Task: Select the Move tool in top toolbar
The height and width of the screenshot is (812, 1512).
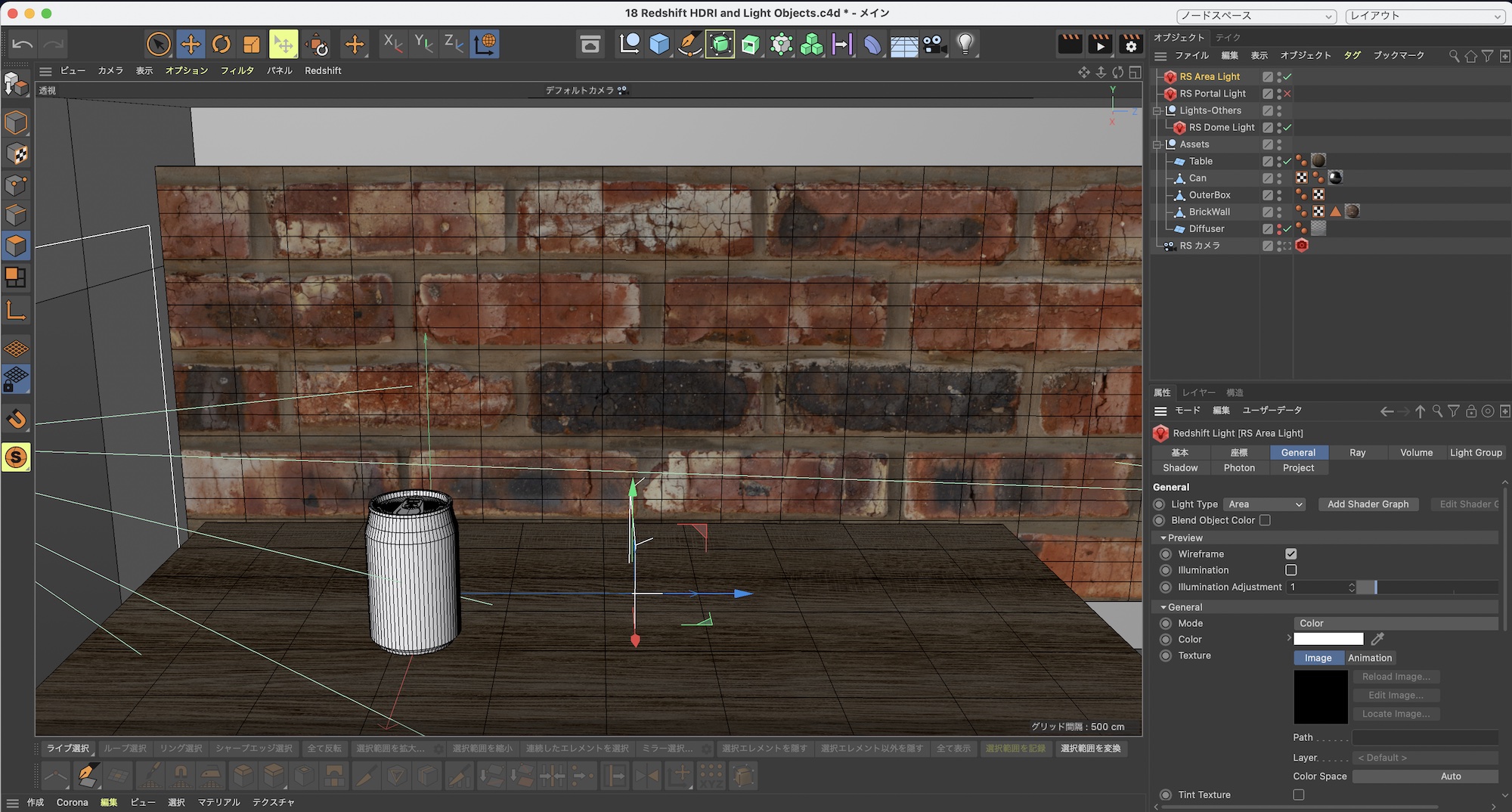Action: tap(191, 45)
